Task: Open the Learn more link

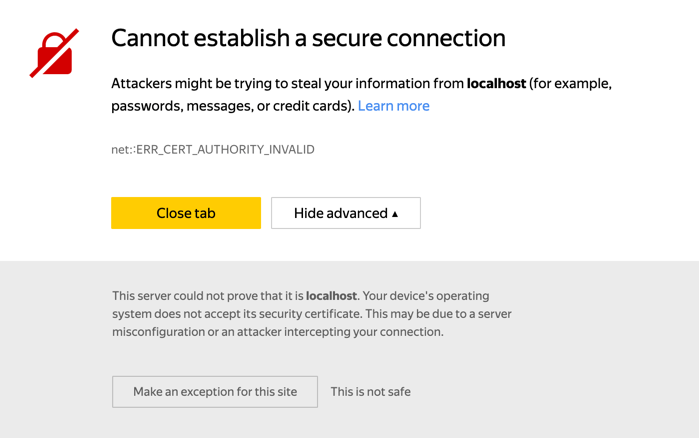Action: 393,106
